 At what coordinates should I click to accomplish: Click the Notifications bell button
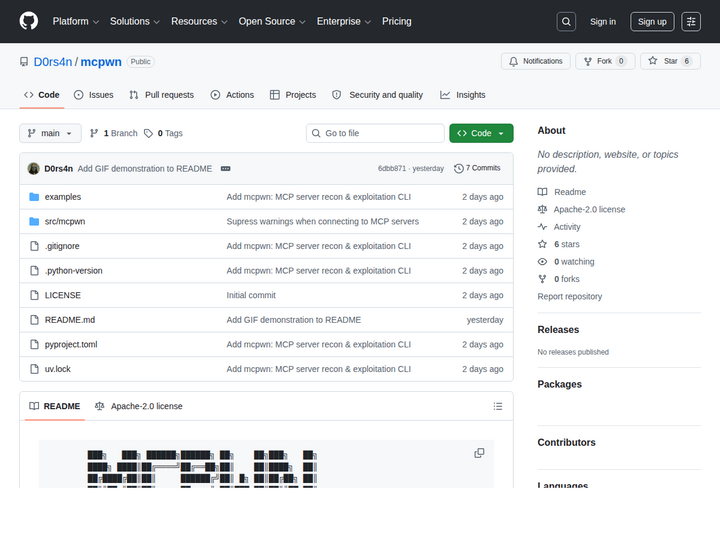pyautogui.click(x=535, y=61)
